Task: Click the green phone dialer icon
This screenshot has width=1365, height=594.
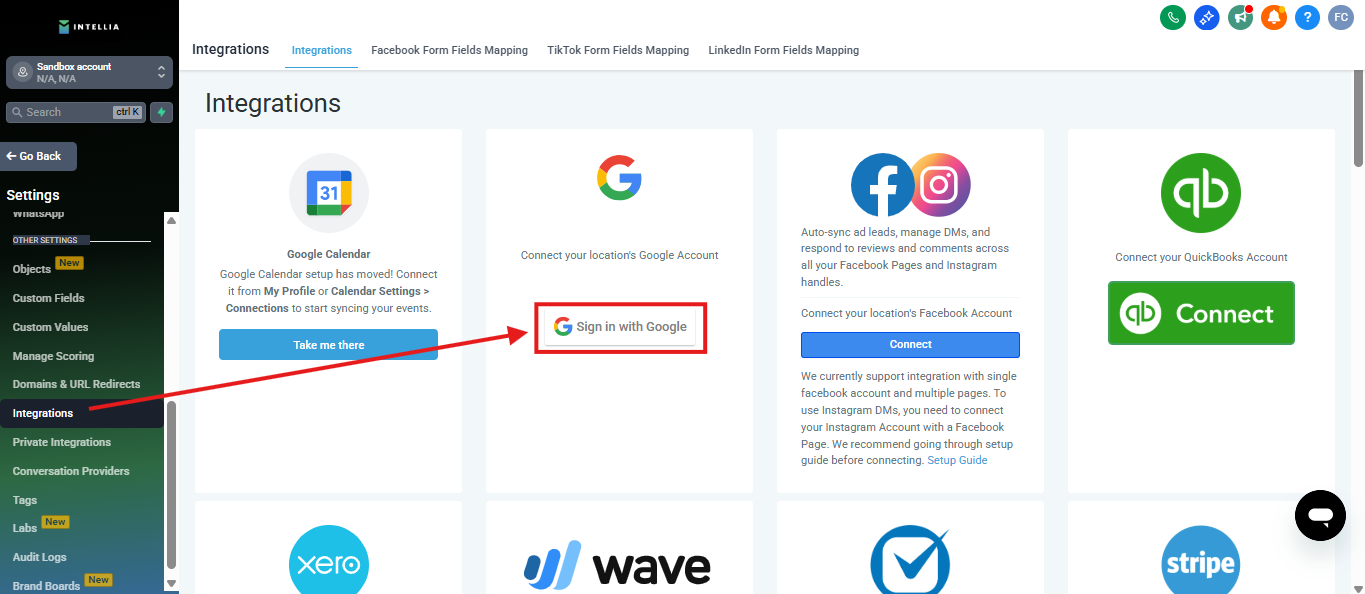Action: pos(1172,17)
